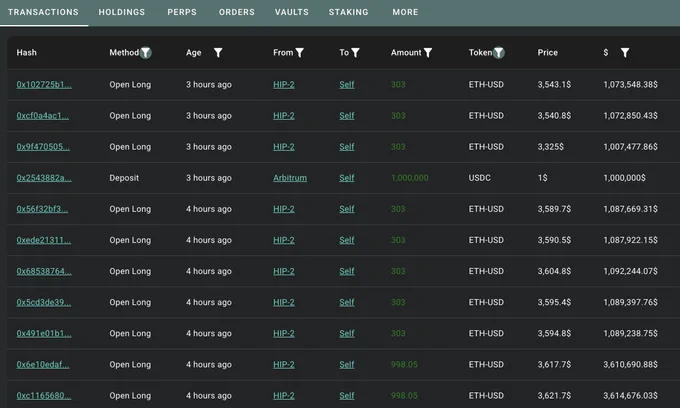
Task: Select the 998.05 amount in the 0x6e10edaf row
Action: click(x=404, y=365)
